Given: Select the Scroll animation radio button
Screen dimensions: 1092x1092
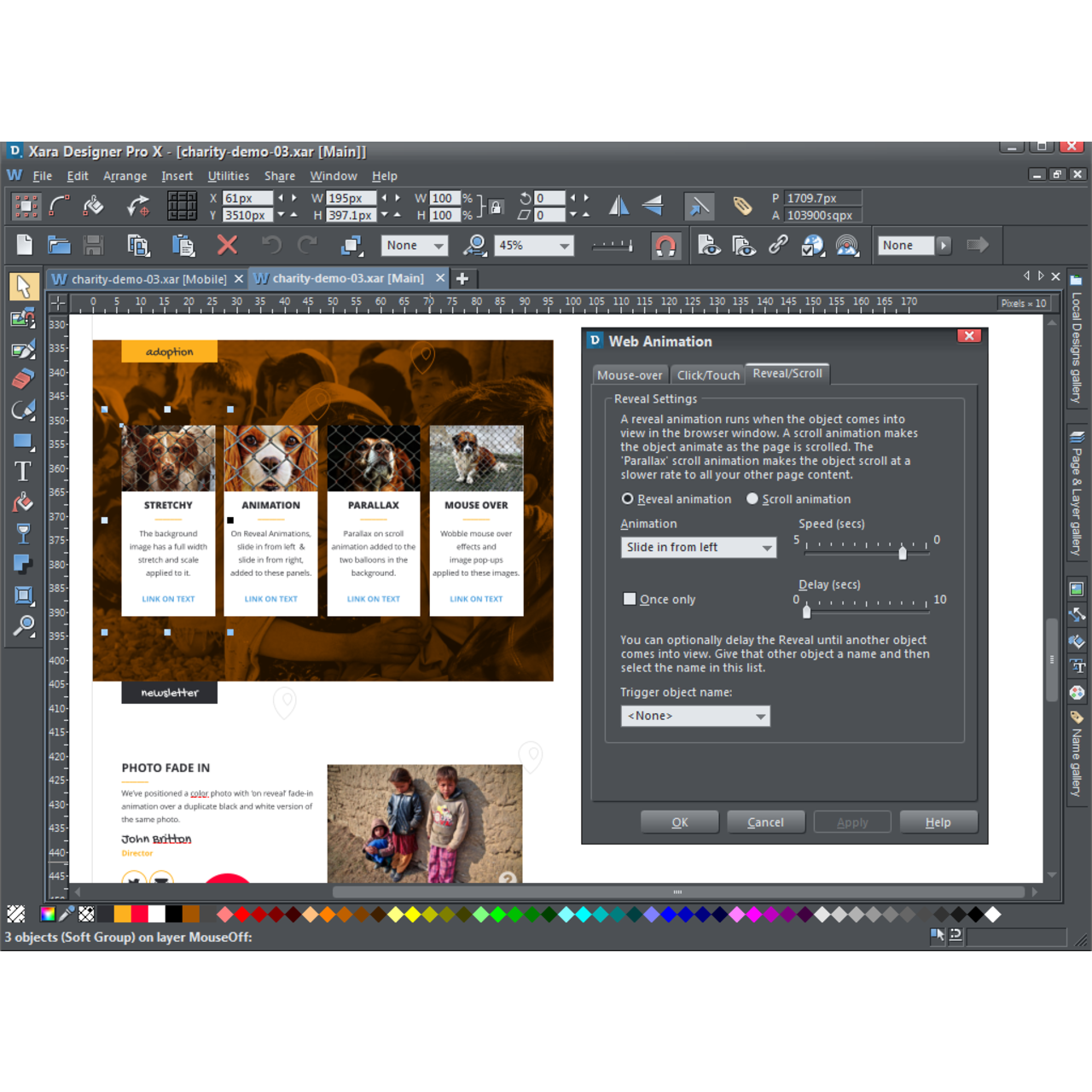Looking at the screenshot, I should coord(752,498).
